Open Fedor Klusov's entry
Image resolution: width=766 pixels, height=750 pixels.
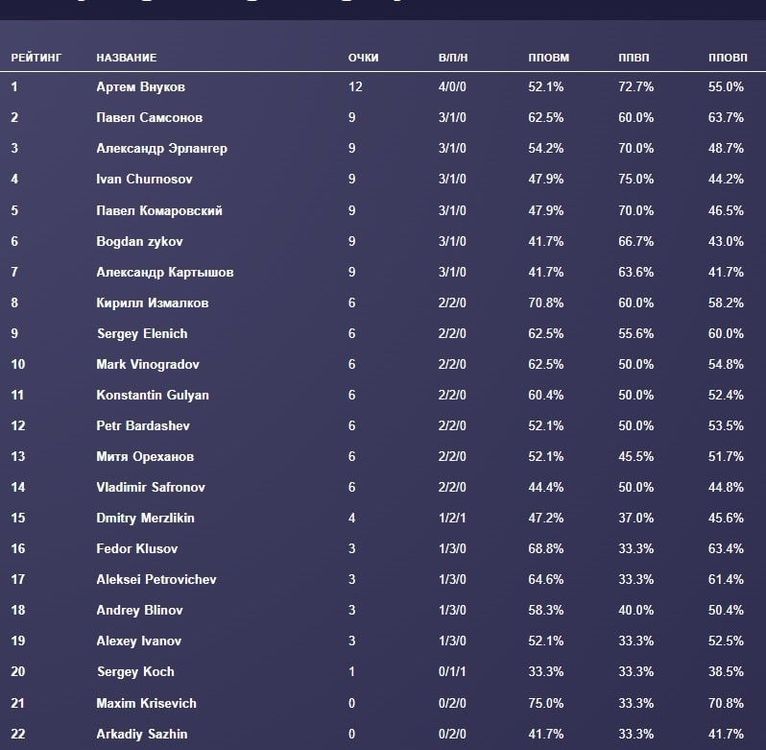point(135,549)
